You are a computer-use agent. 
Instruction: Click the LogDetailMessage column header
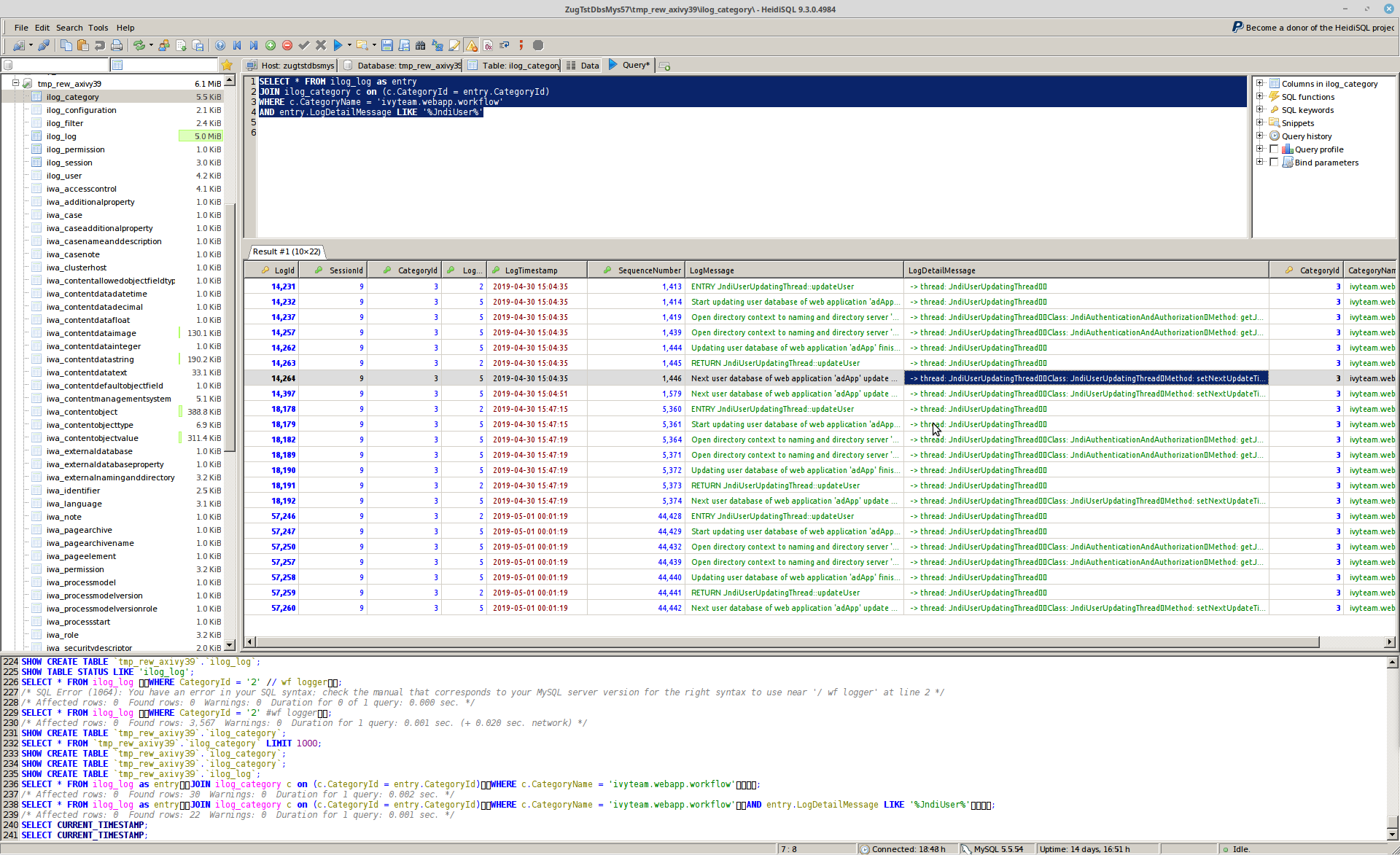(x=1086, y=270)
